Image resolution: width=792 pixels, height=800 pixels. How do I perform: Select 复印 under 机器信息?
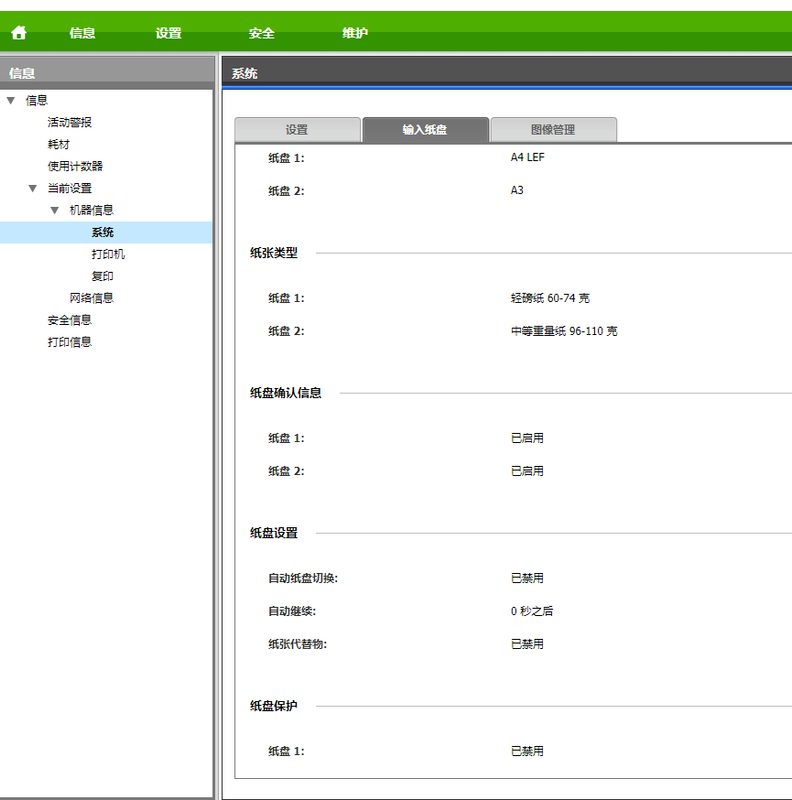click(x=102, y=276)
